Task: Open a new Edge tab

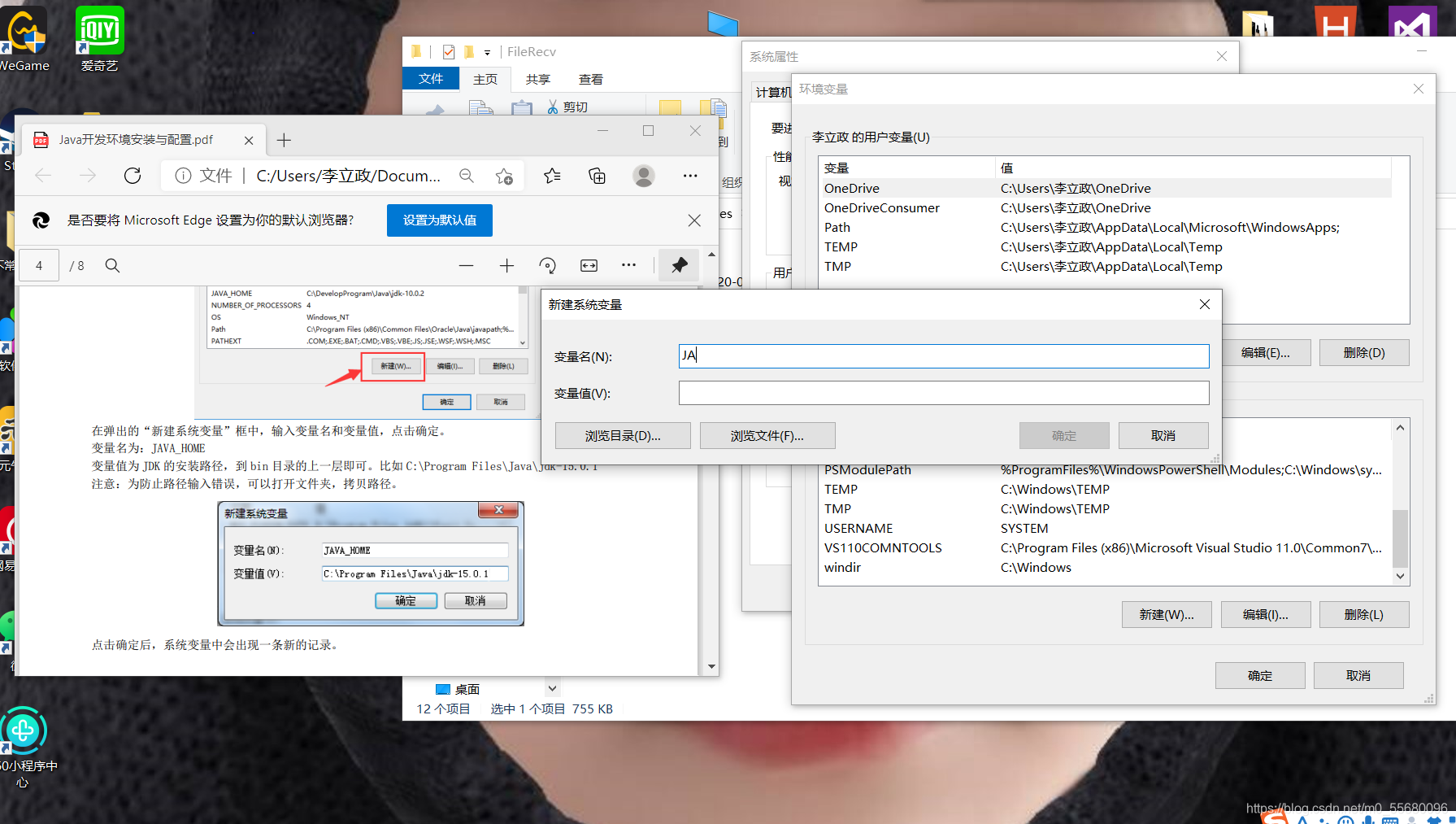Action: click(x=284, y=140)
